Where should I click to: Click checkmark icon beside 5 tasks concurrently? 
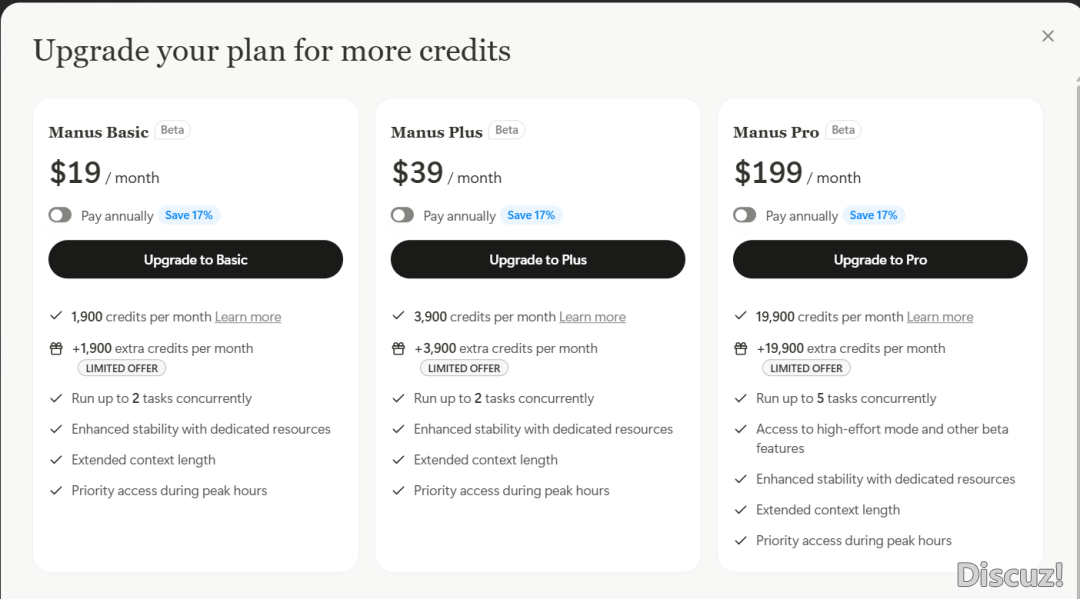coord(741,398)
